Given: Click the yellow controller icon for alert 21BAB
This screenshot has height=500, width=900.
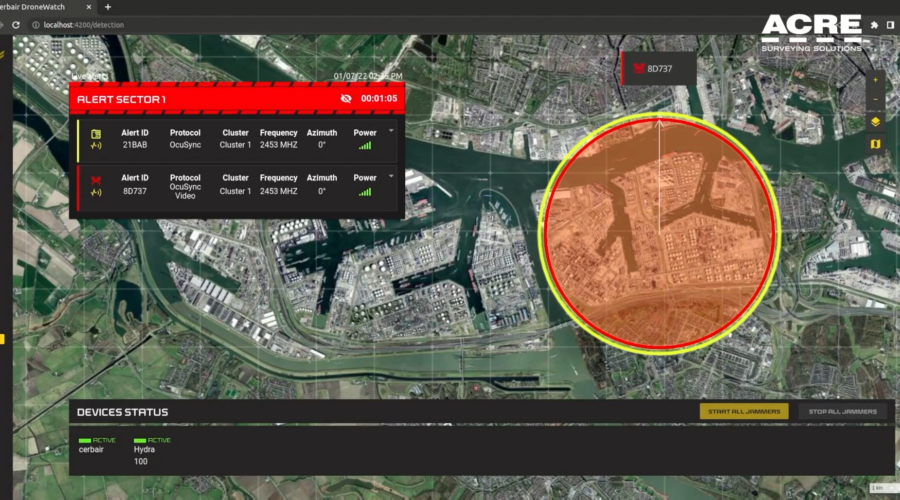Looking at the screenshot, I should click(x=96, y=134).
